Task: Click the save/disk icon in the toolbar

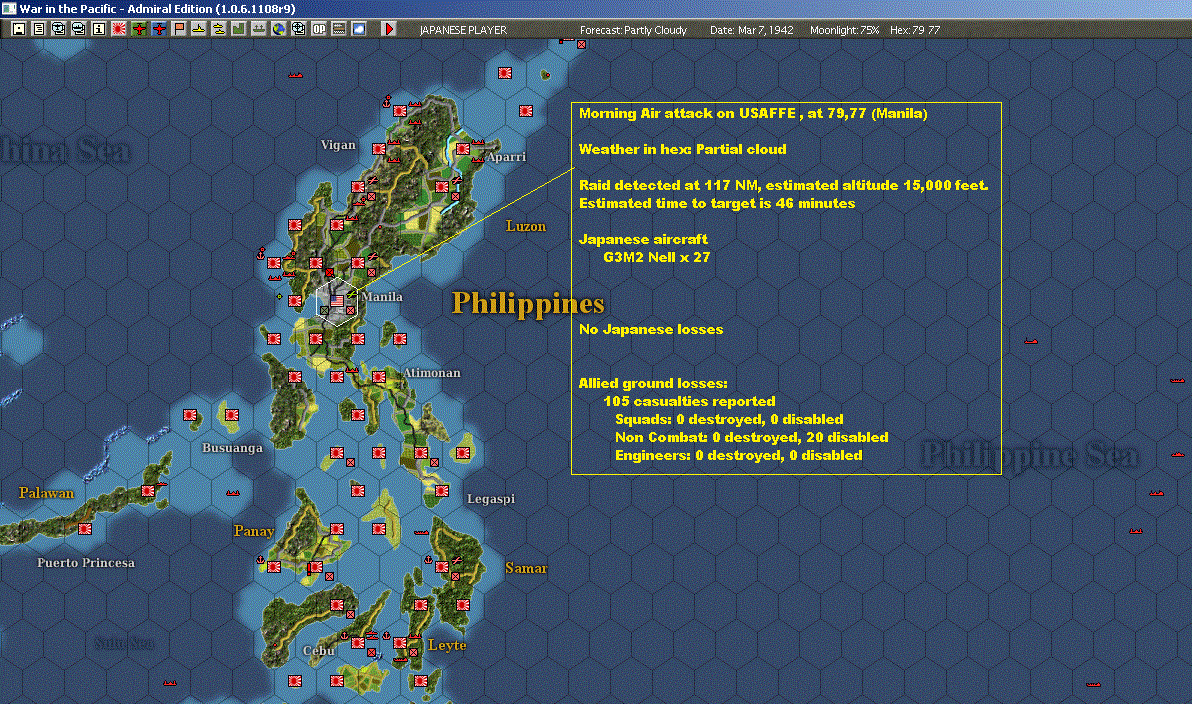Action: coord(19,29)
